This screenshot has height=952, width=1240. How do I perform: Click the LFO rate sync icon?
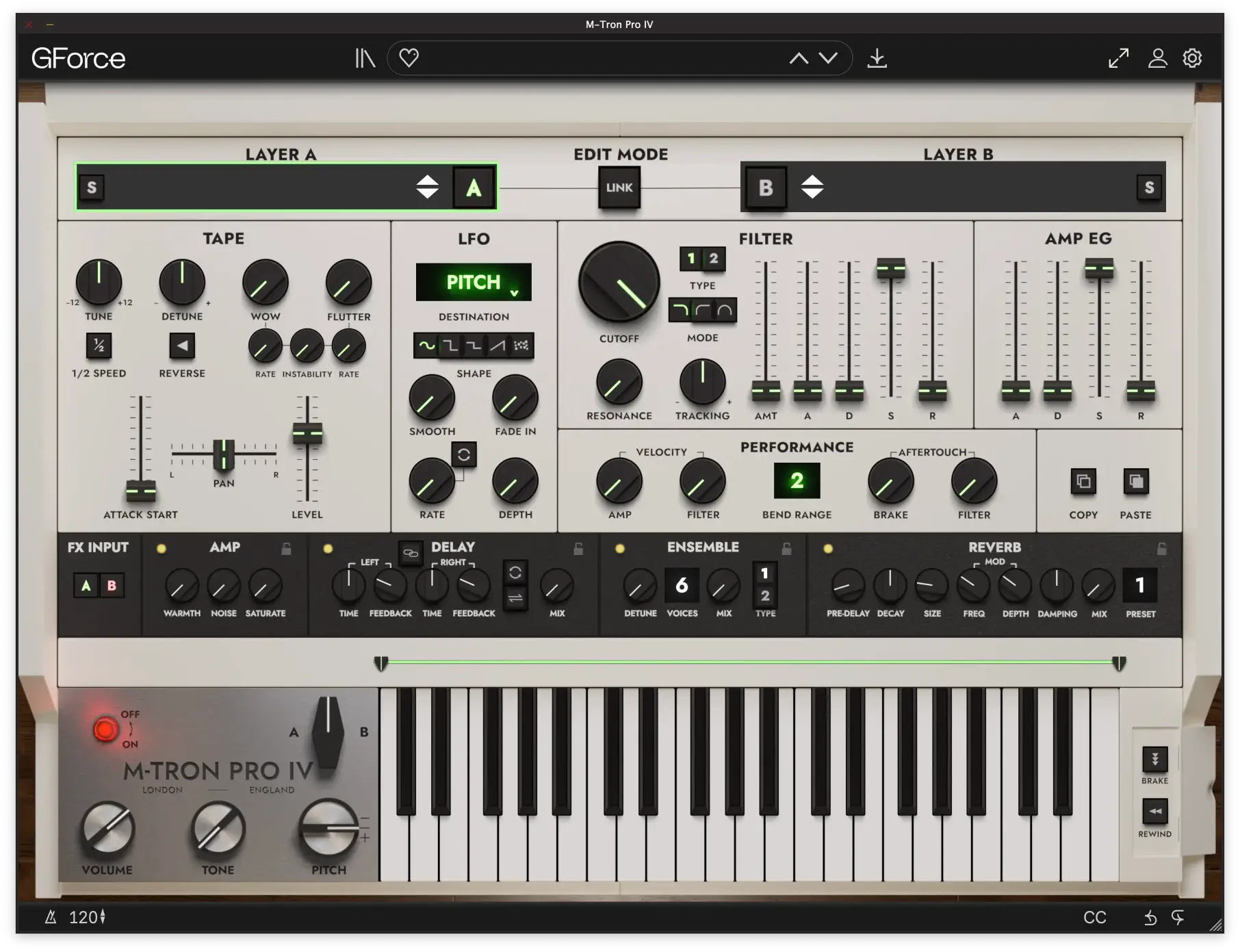click(463, 454)
